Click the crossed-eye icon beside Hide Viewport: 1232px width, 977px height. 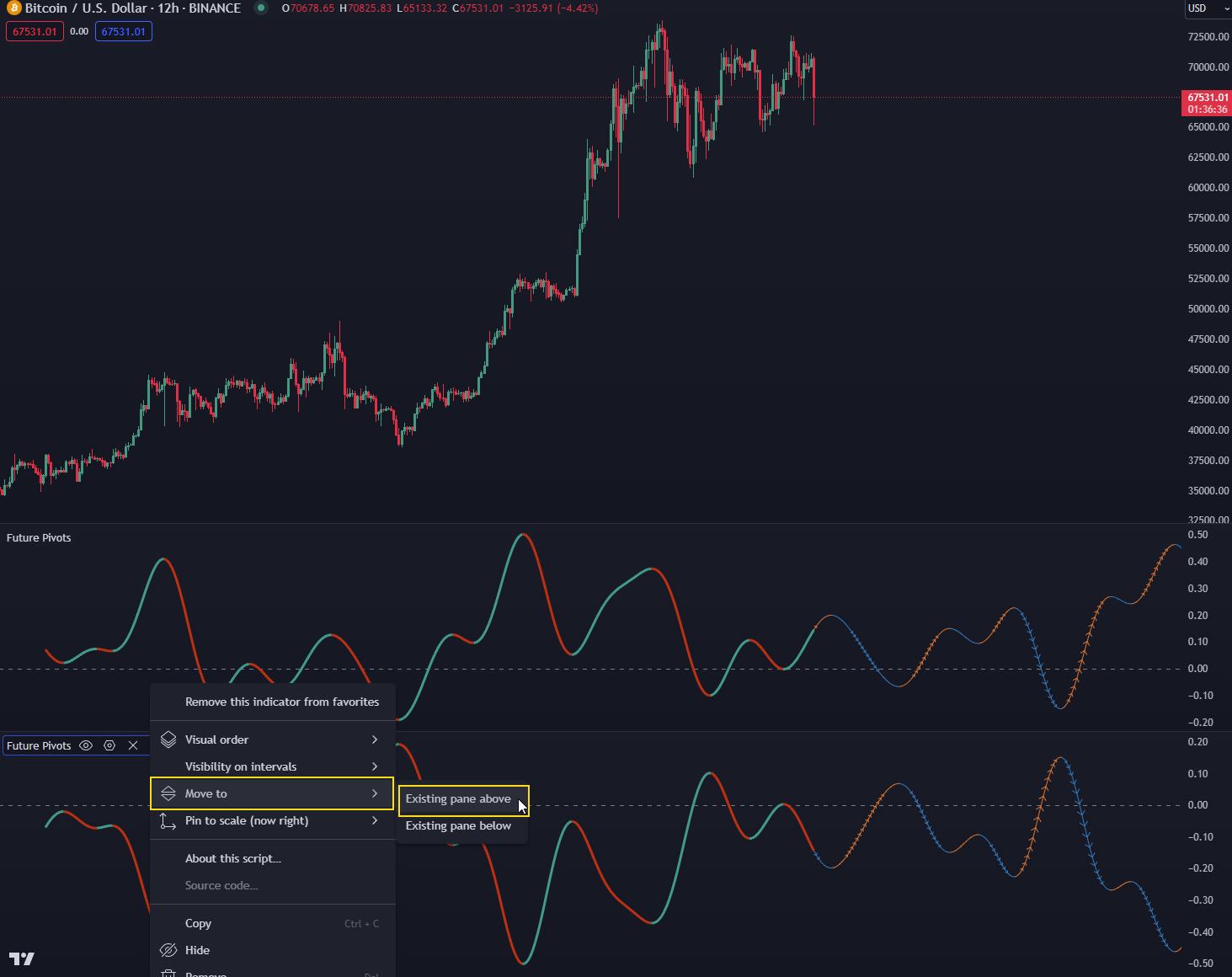[168, 950]
